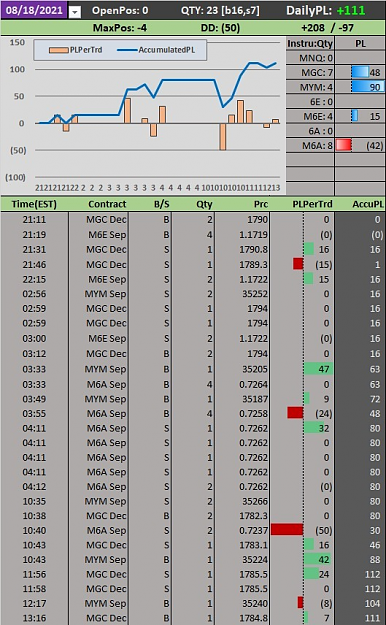Select the 08/18/2021 date cell
Viewport: 386px width, 625px height.
tap(34, 10)
